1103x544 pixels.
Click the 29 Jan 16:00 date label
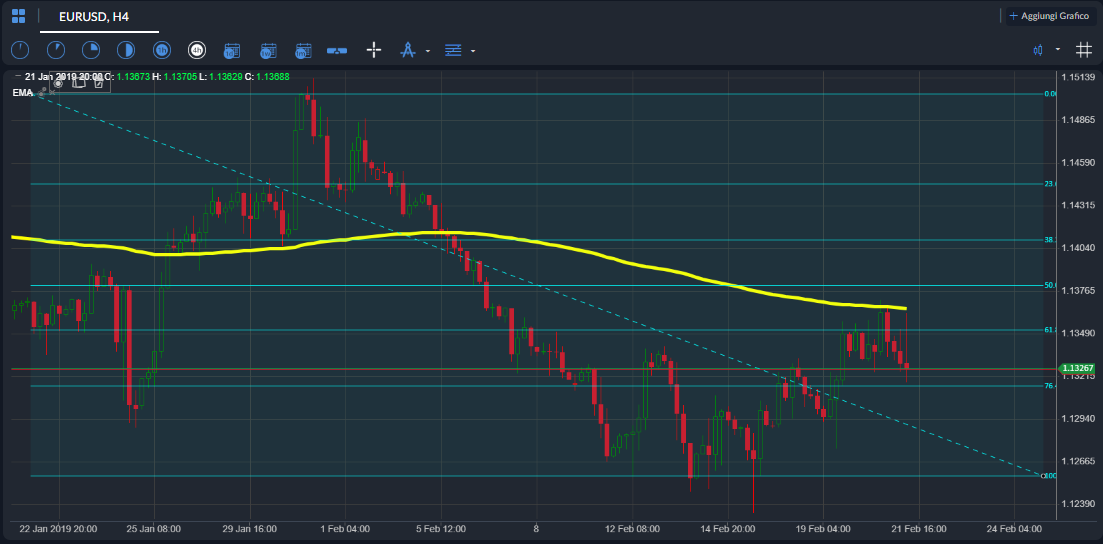(250, 529)
